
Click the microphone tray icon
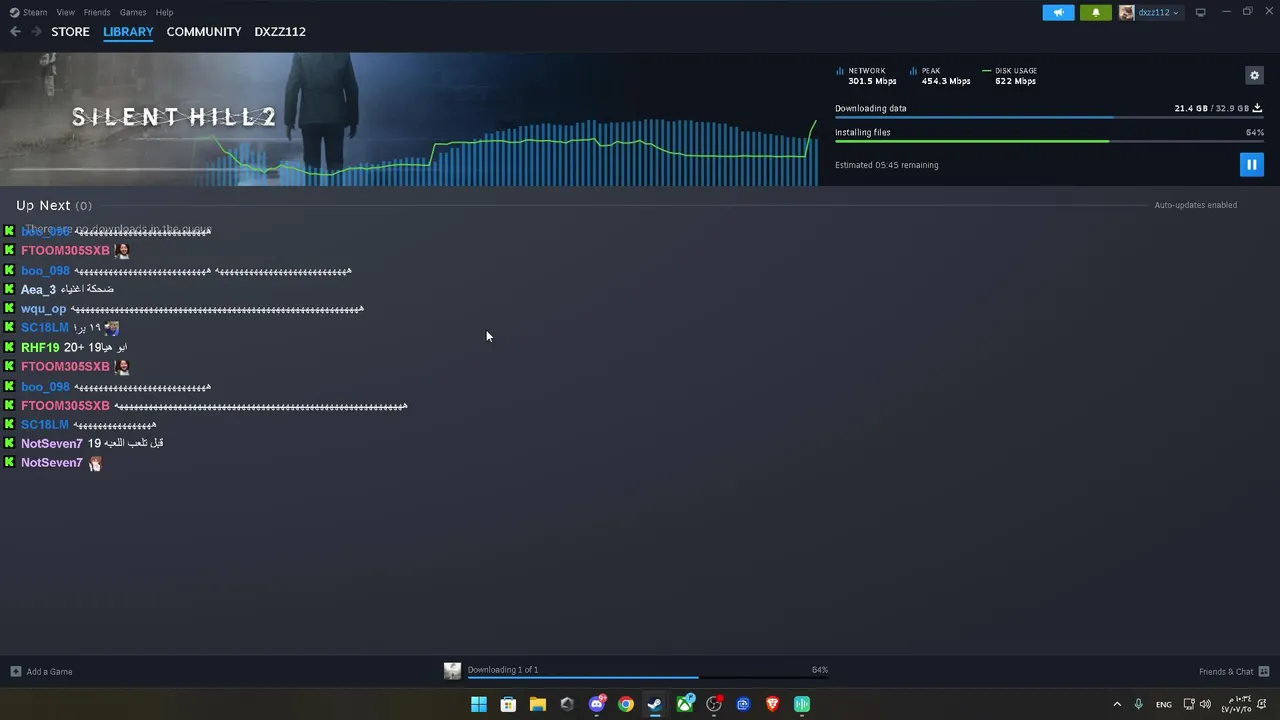coord(1138,704)
